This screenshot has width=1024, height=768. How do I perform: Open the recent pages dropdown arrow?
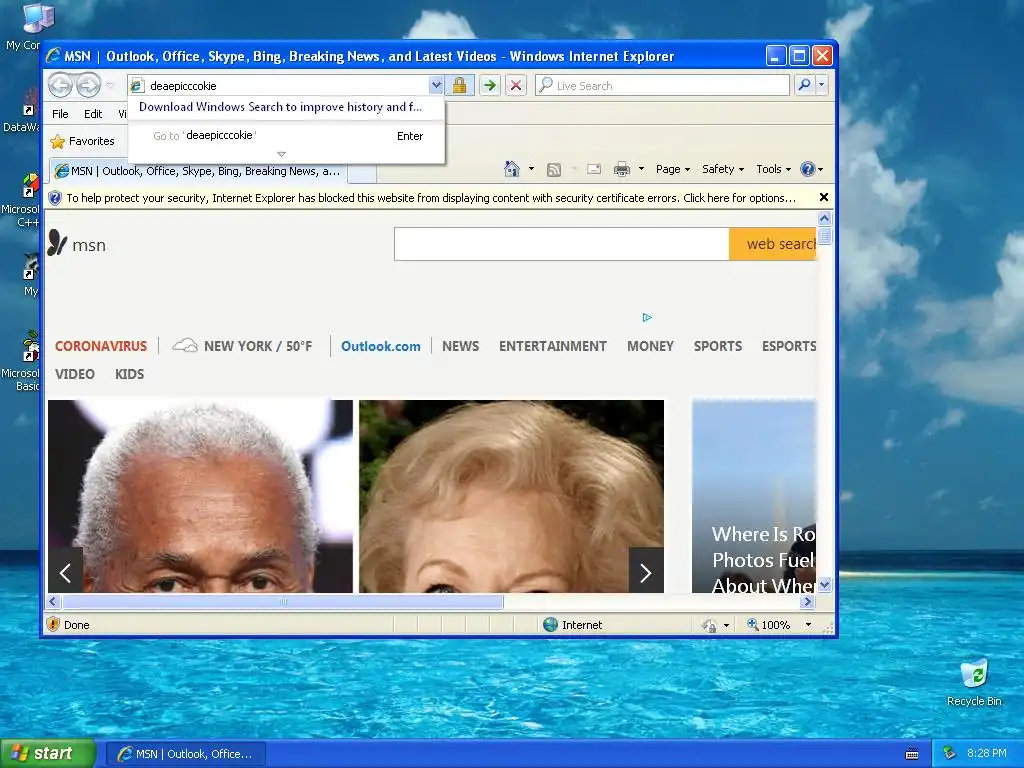[x=110, y=86]
